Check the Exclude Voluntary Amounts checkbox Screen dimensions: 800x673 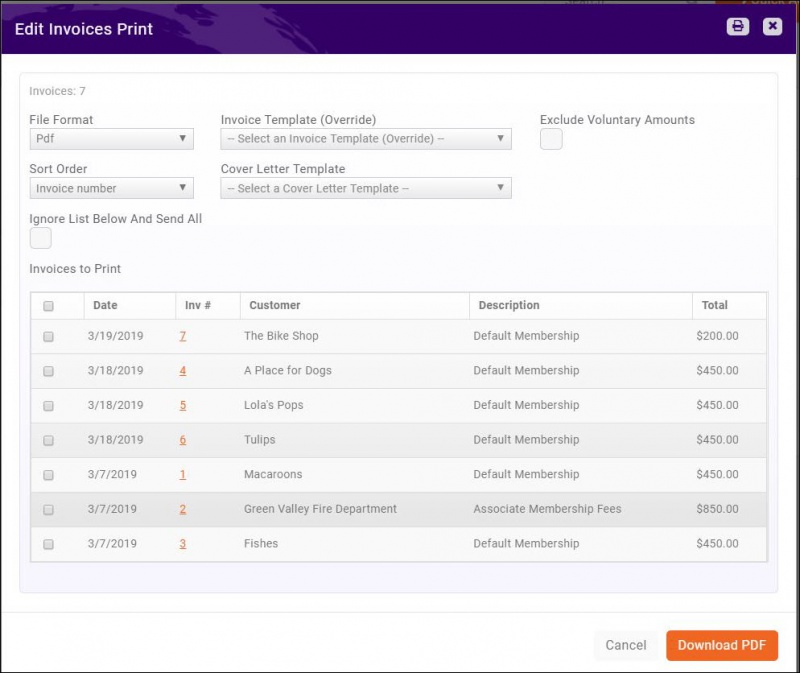point(550,139)
